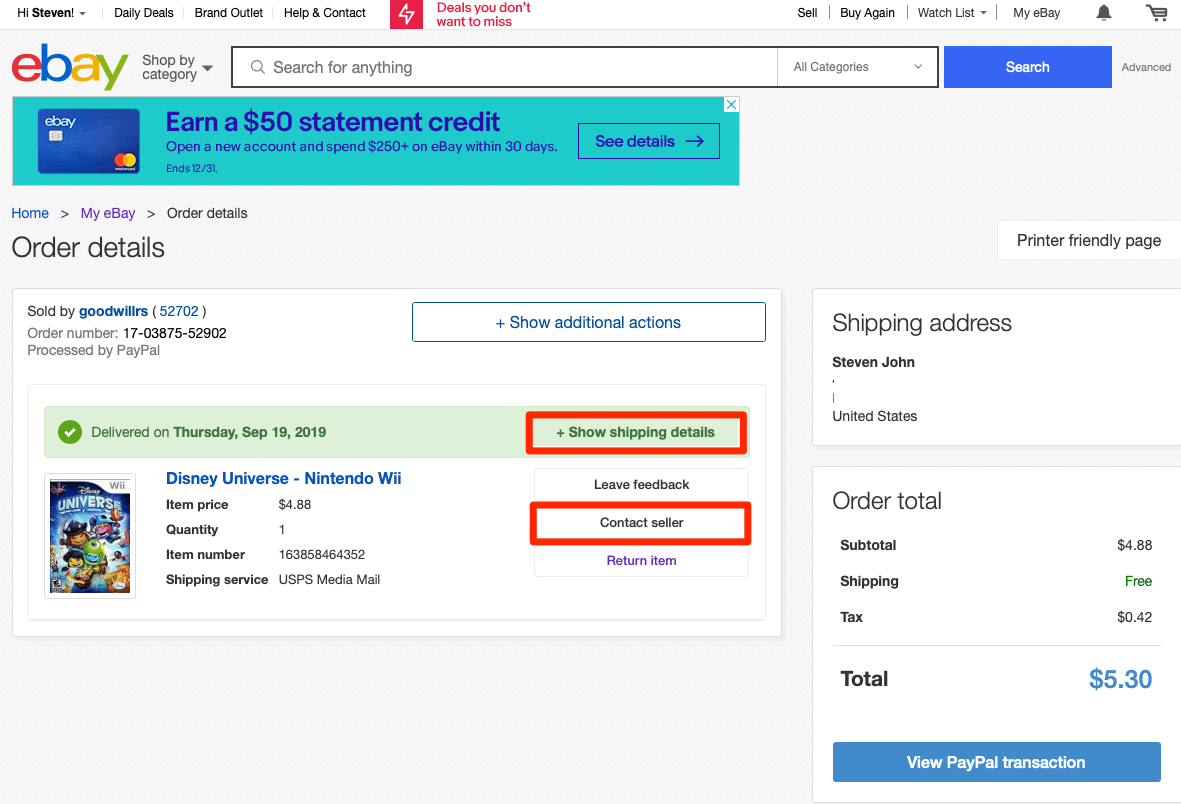Viewport: 1181px width, 804px height.
Task: Open seller feedback score 52702
Action: pos(179,311)
